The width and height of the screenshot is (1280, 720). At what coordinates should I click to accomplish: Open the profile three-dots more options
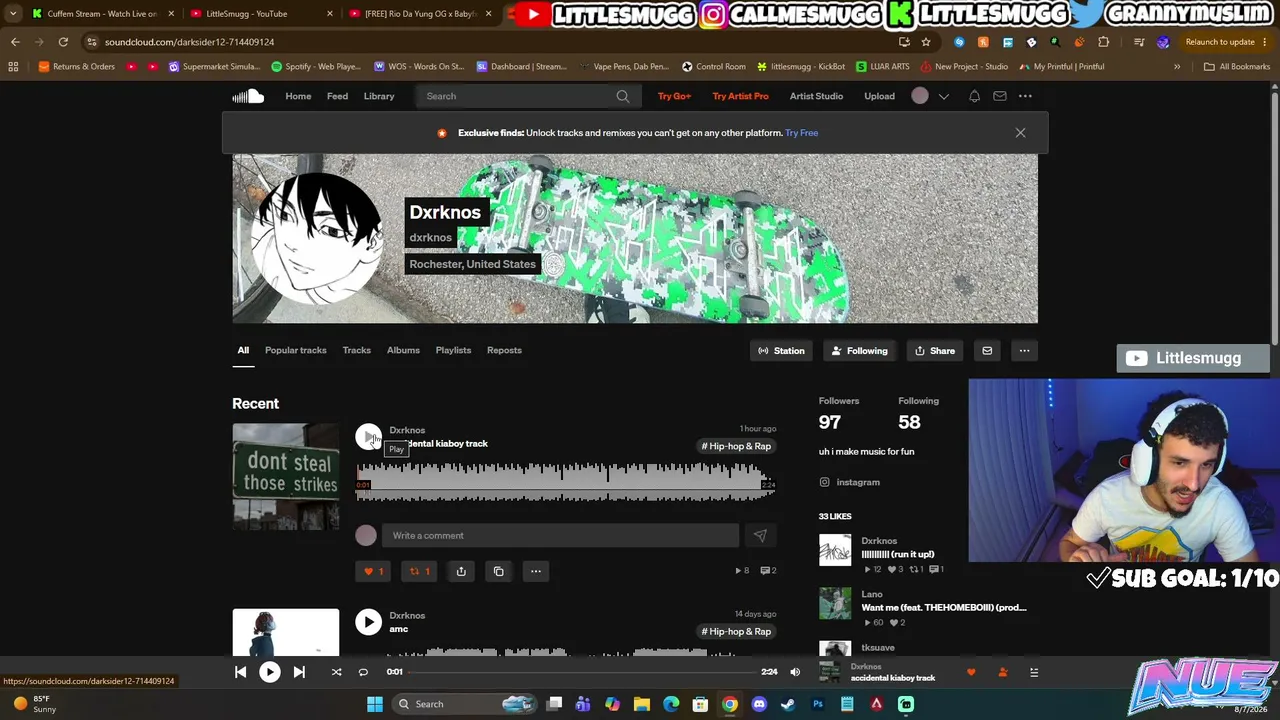pyautogui.click(x=1024, y=351)
